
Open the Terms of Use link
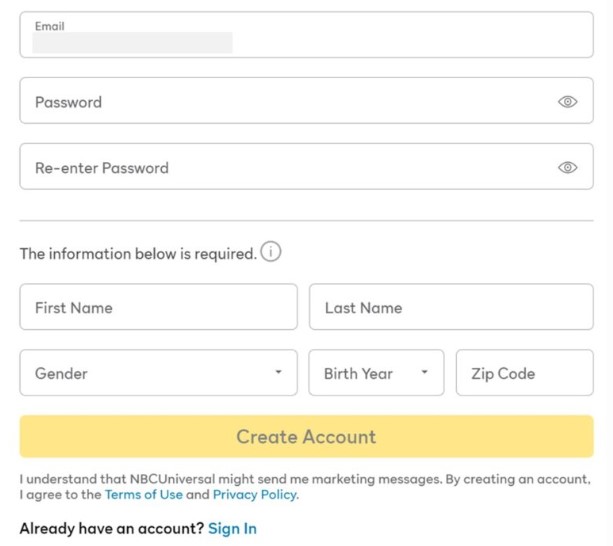tap(143, 495)
